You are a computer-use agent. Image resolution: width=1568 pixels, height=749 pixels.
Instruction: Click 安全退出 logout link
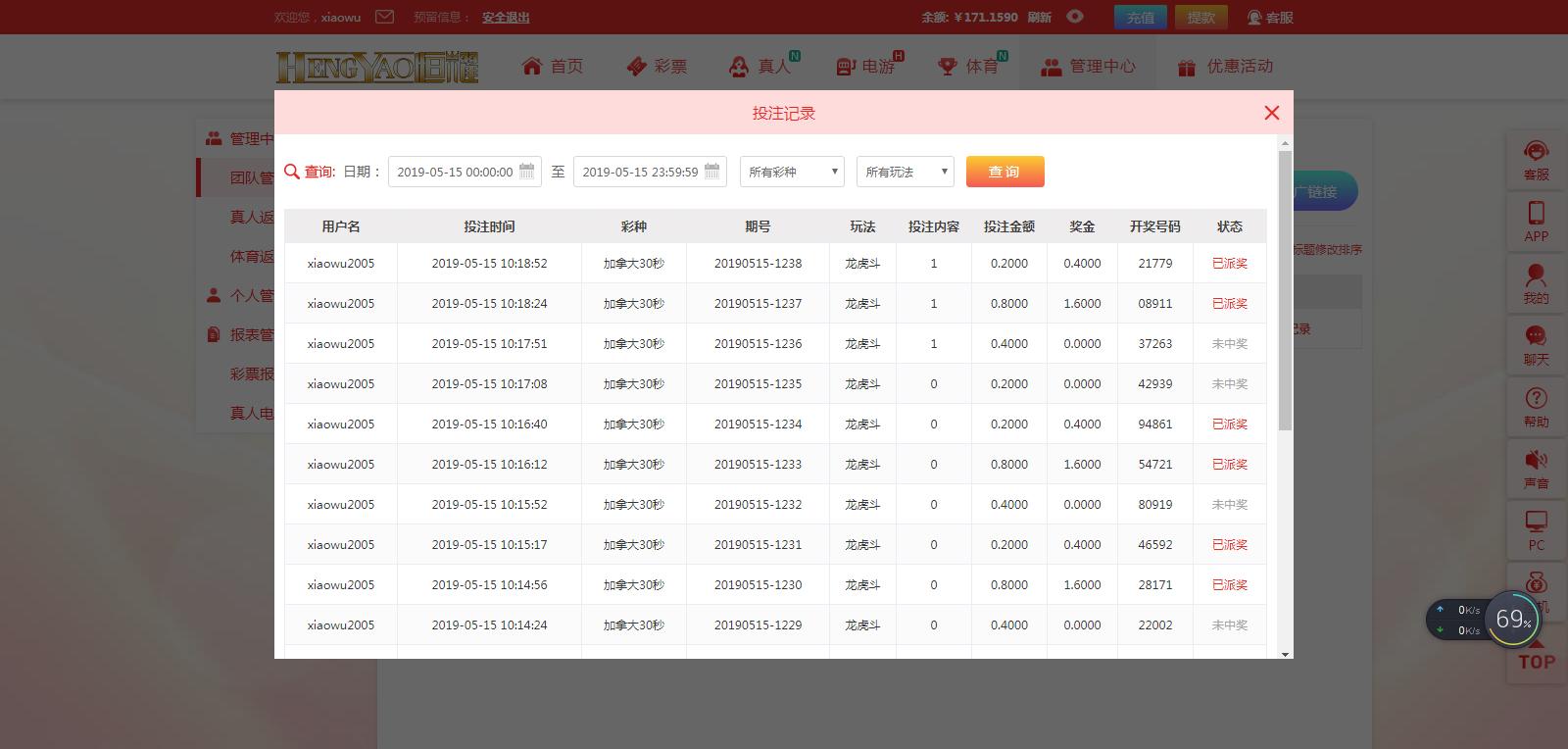coord(506,17)
